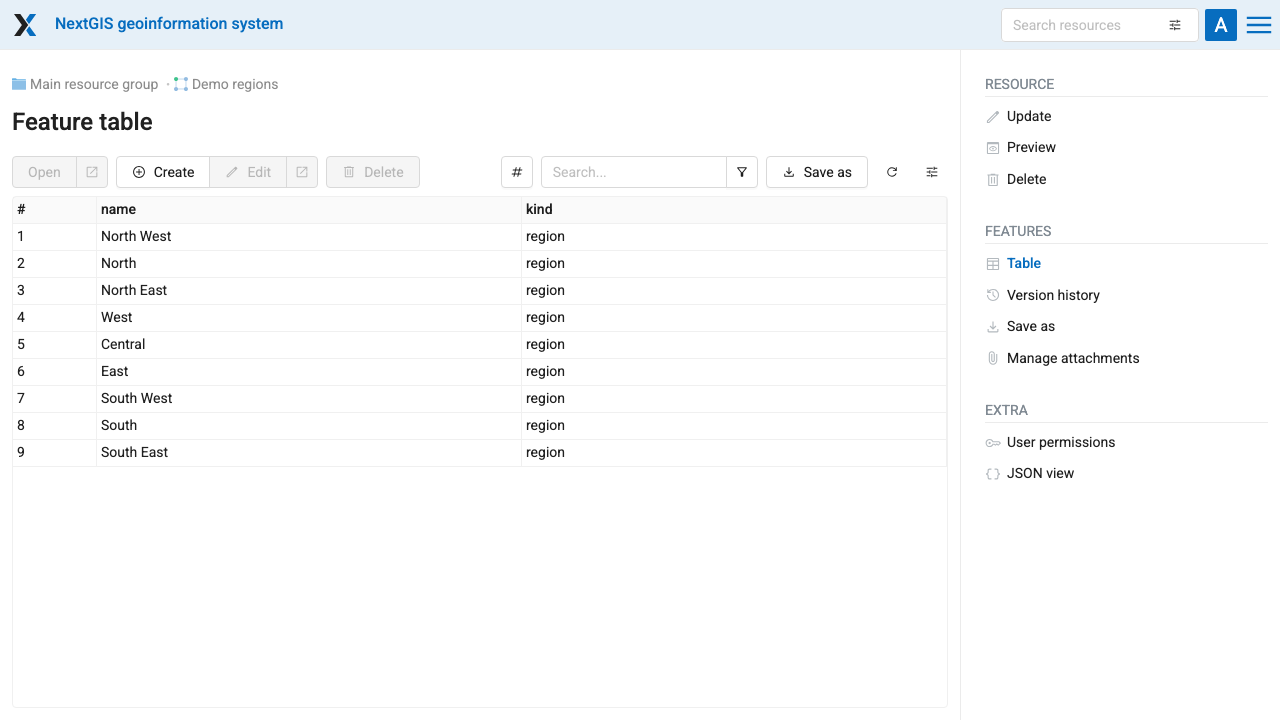
Task: Open the table filter funnel
Action: (742, 172)
